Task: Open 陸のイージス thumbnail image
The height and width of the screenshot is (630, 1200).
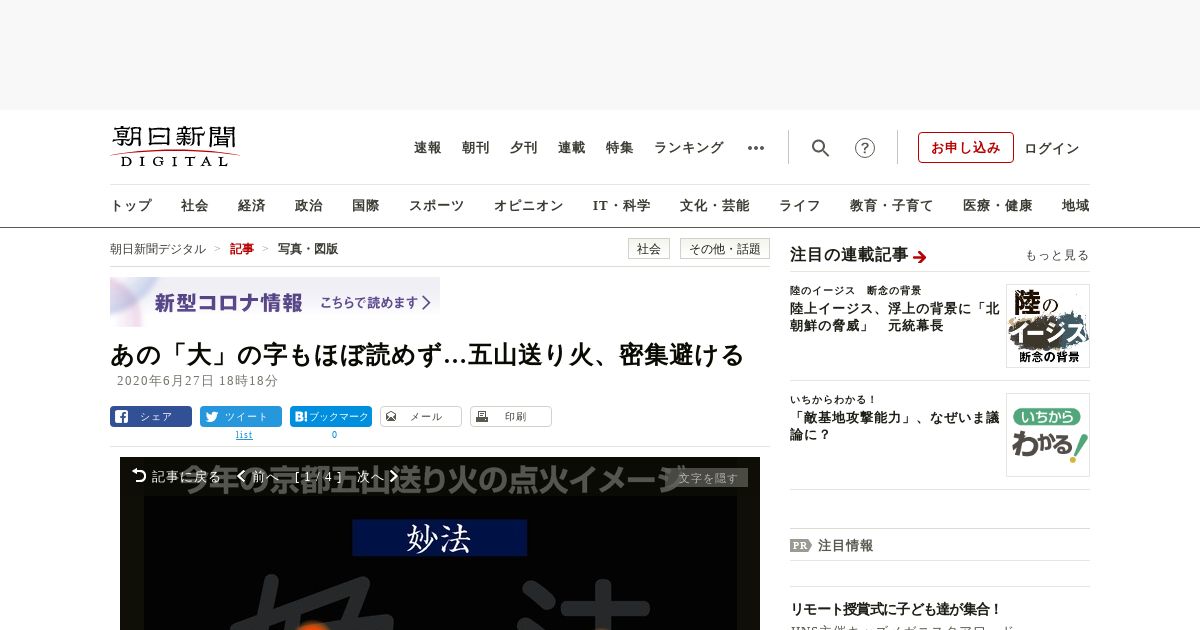Action: click(1048, 326)
